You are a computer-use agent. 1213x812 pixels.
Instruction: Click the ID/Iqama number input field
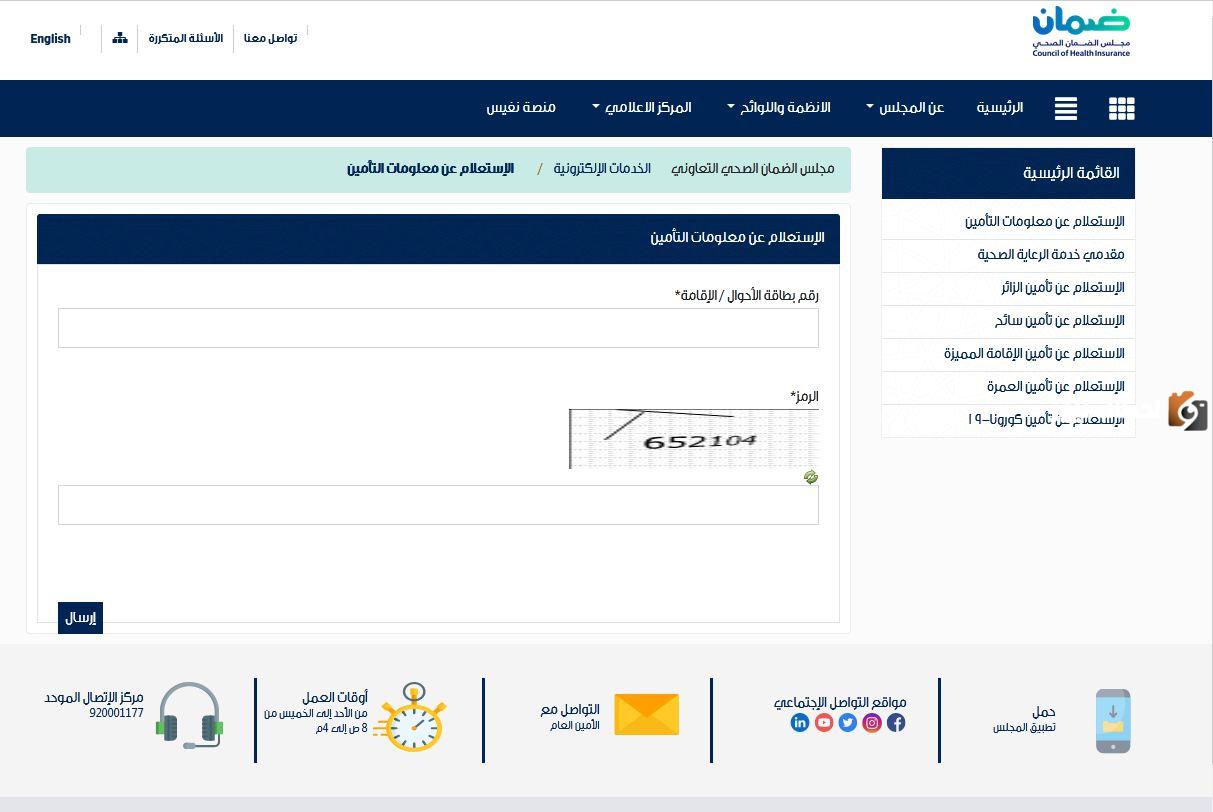[437, 328]
